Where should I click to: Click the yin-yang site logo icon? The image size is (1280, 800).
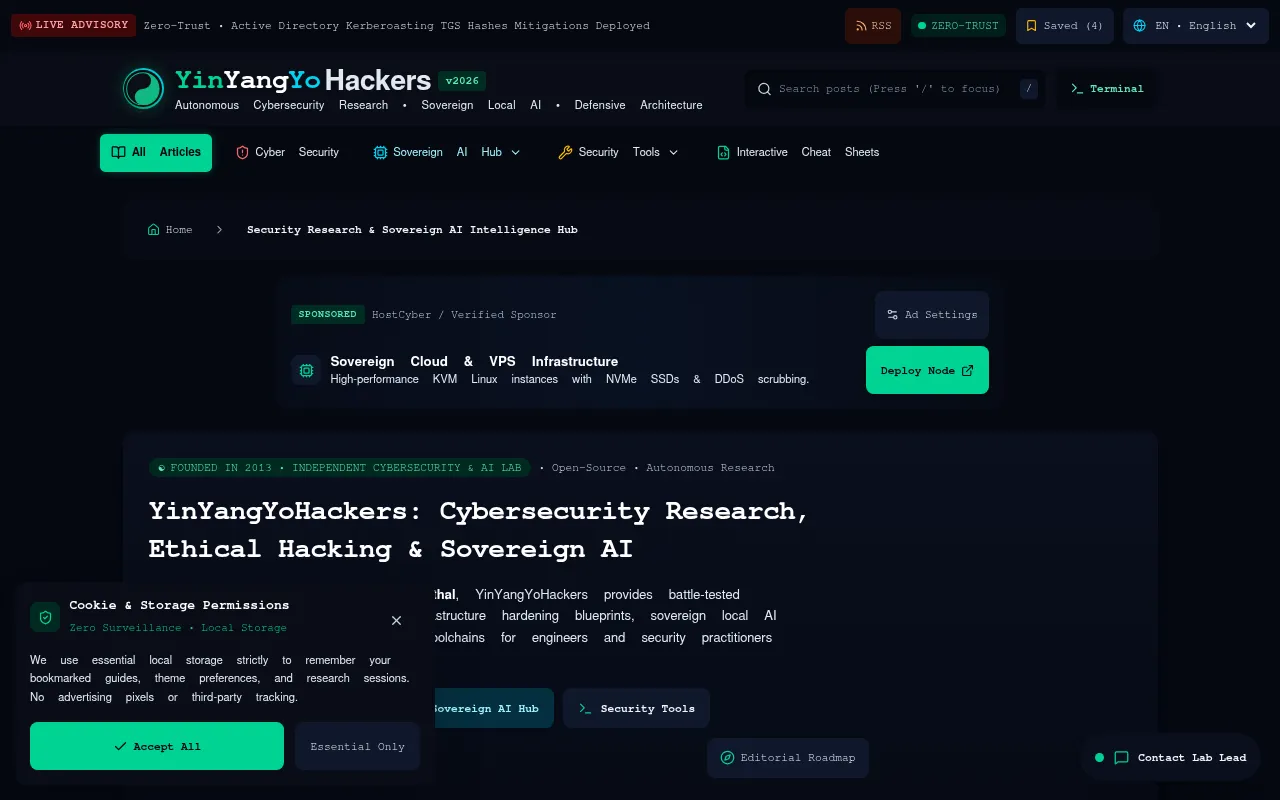pyautogui.click(x=143, y=88)
